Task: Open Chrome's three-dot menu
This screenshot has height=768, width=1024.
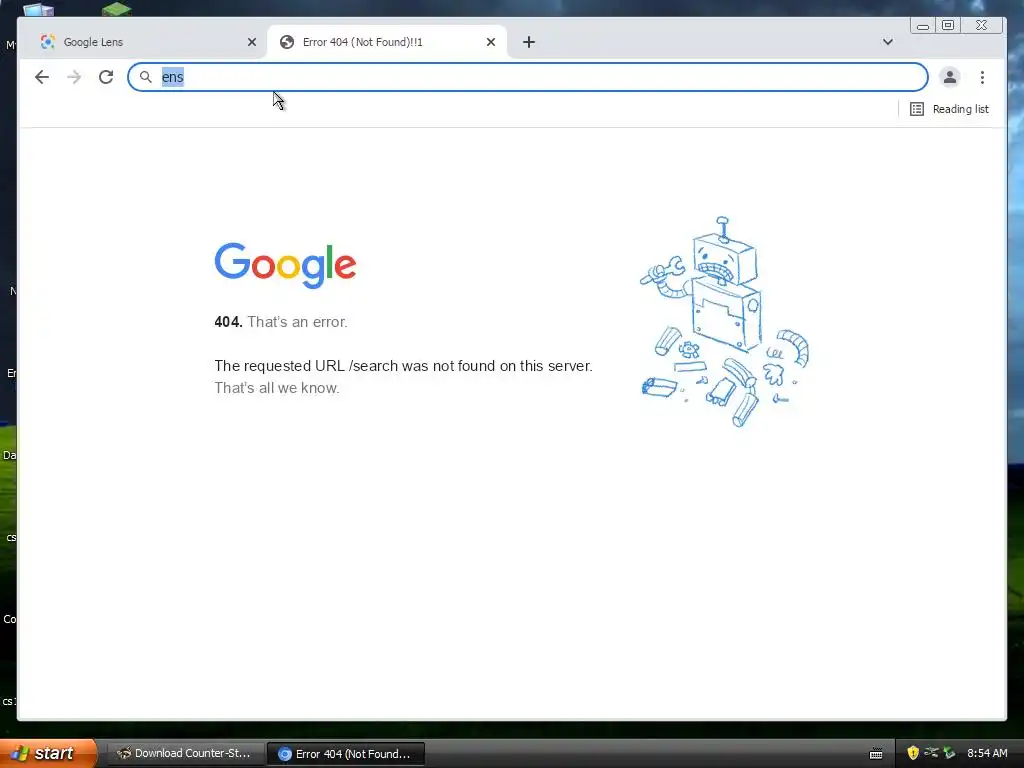Action: (982, 77)
